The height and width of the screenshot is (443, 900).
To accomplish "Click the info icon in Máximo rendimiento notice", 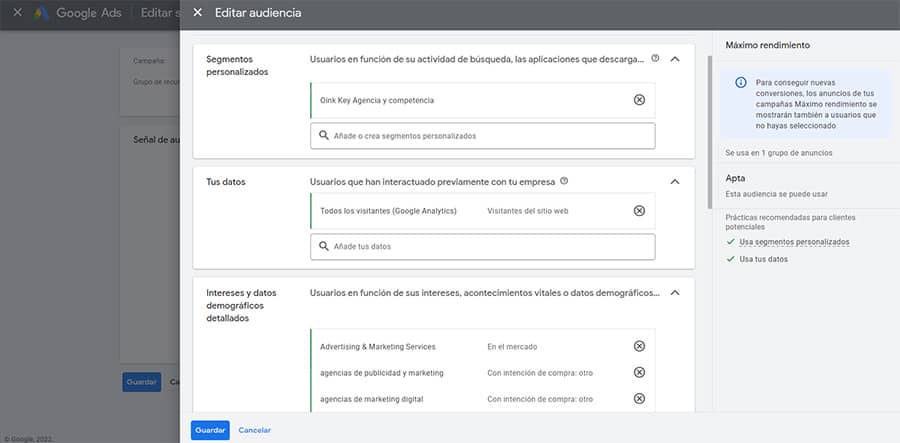I will pyautogui.click(x=741, y=83).
